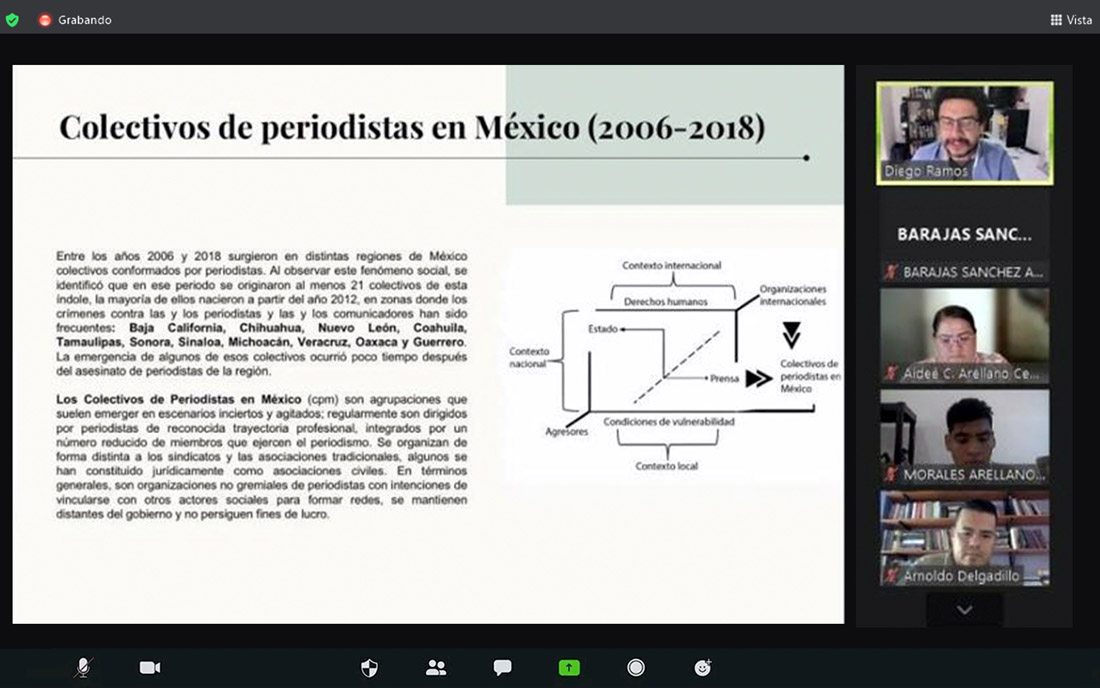Click the "Derechos humanos" diagram label
The width and height of the screenshot is (1100, 688).
coord(666,302)
